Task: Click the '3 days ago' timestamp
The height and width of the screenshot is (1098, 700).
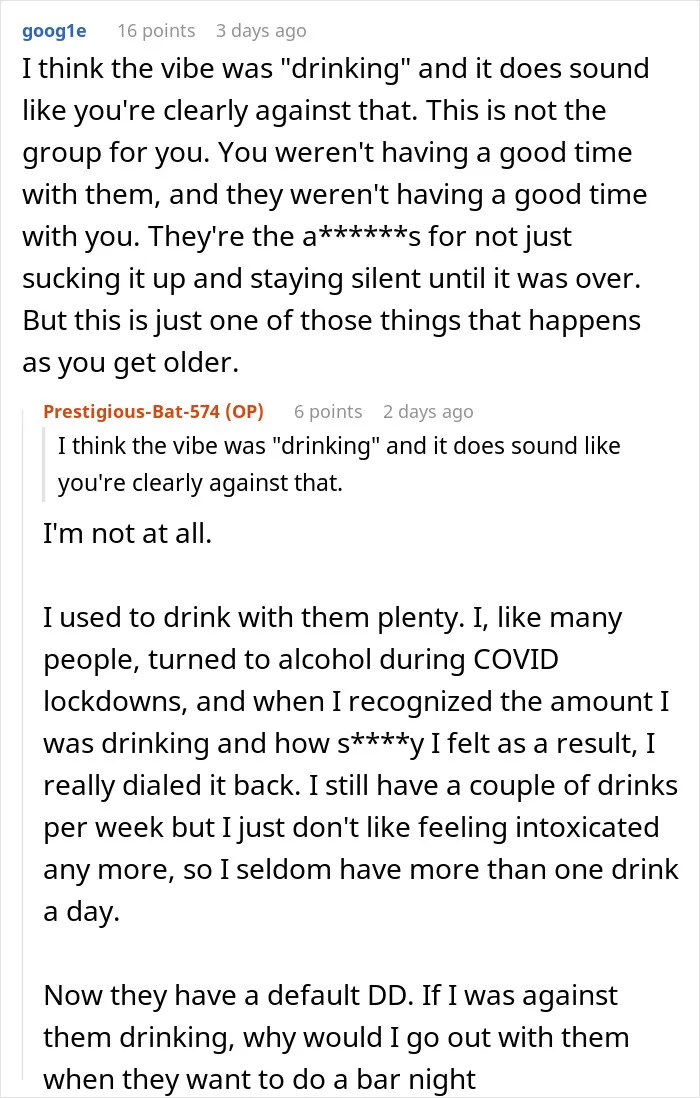Action: (x=261, y=32)
